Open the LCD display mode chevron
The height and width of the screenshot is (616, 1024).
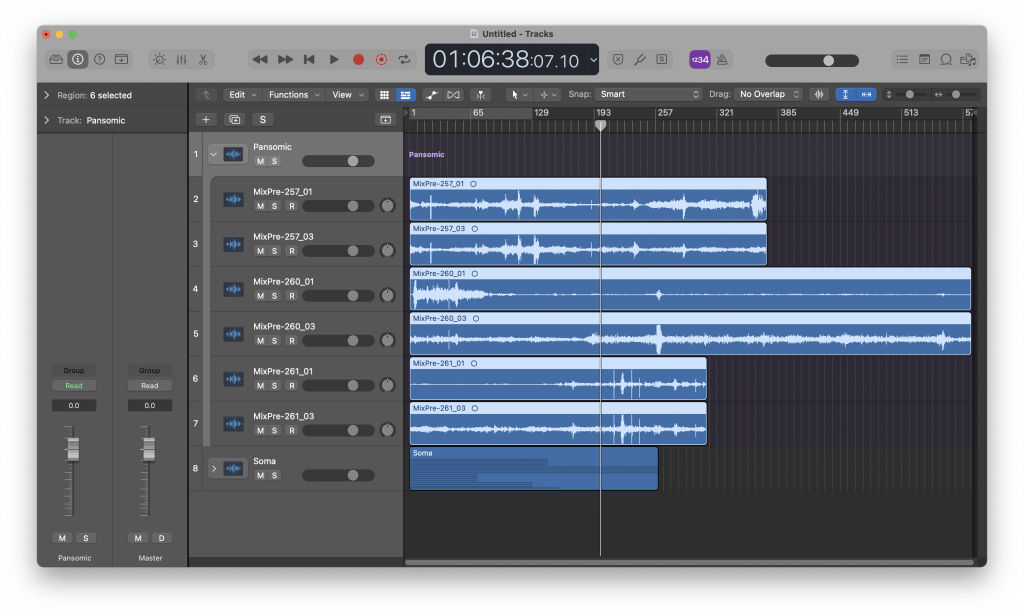click(593, 59)
